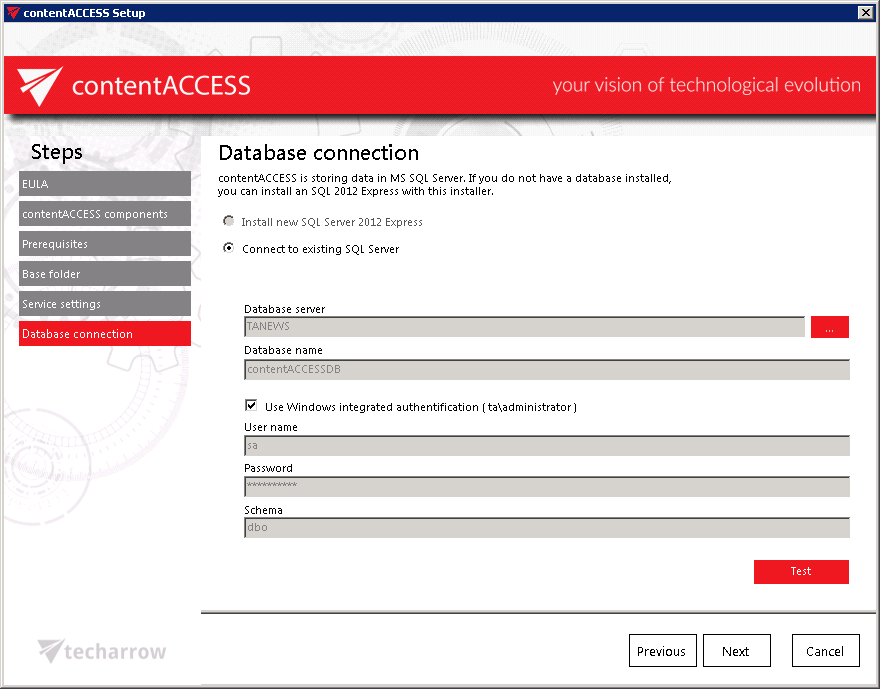Viewport: 880px width, 689px height.
Task: Open the EULA step
Action: pos(104,184)
